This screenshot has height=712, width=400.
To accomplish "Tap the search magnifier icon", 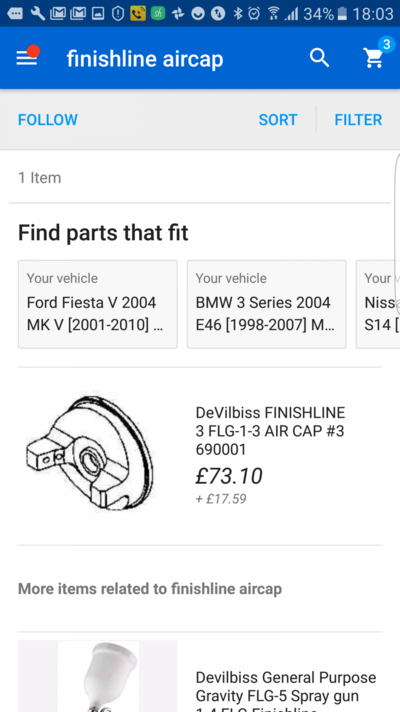I will 319,58.
